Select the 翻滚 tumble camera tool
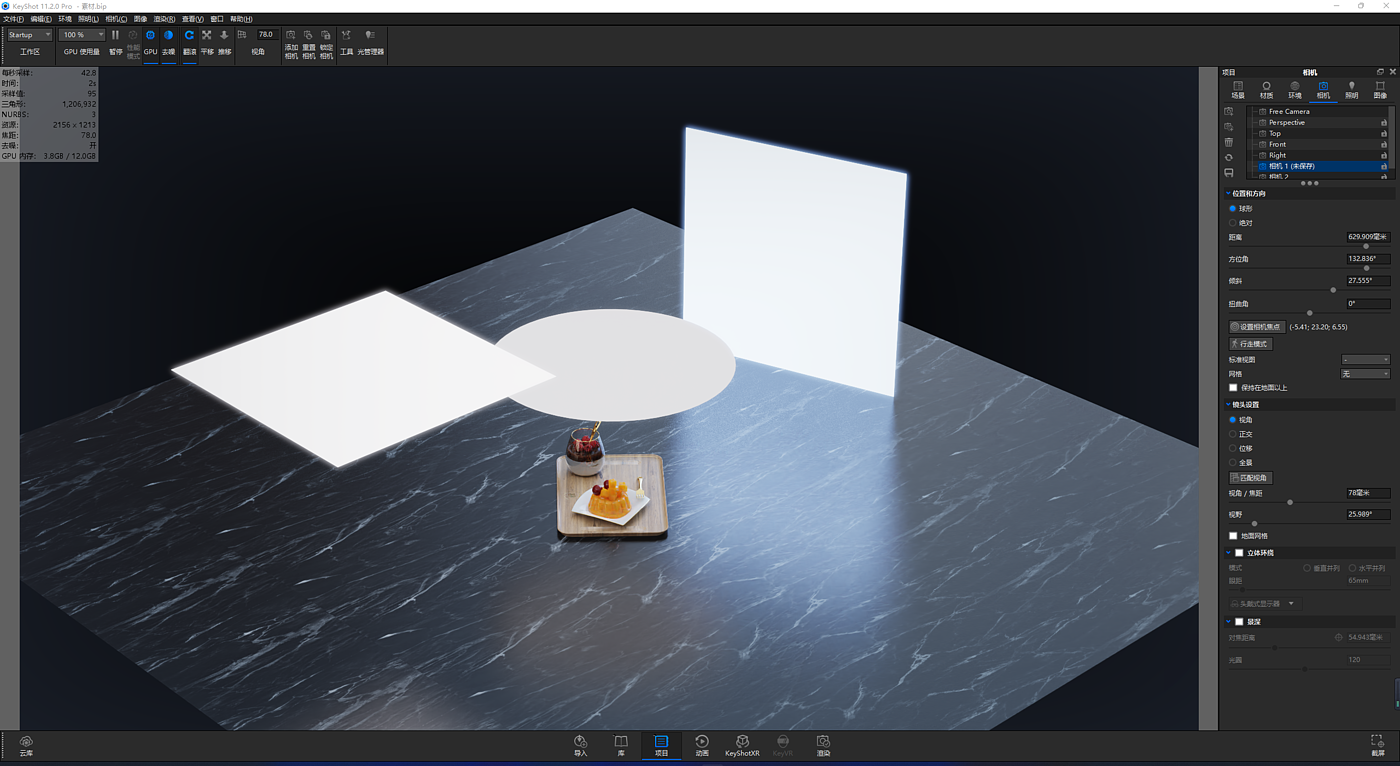1400x766 pixels. click(x=189, y=36)
